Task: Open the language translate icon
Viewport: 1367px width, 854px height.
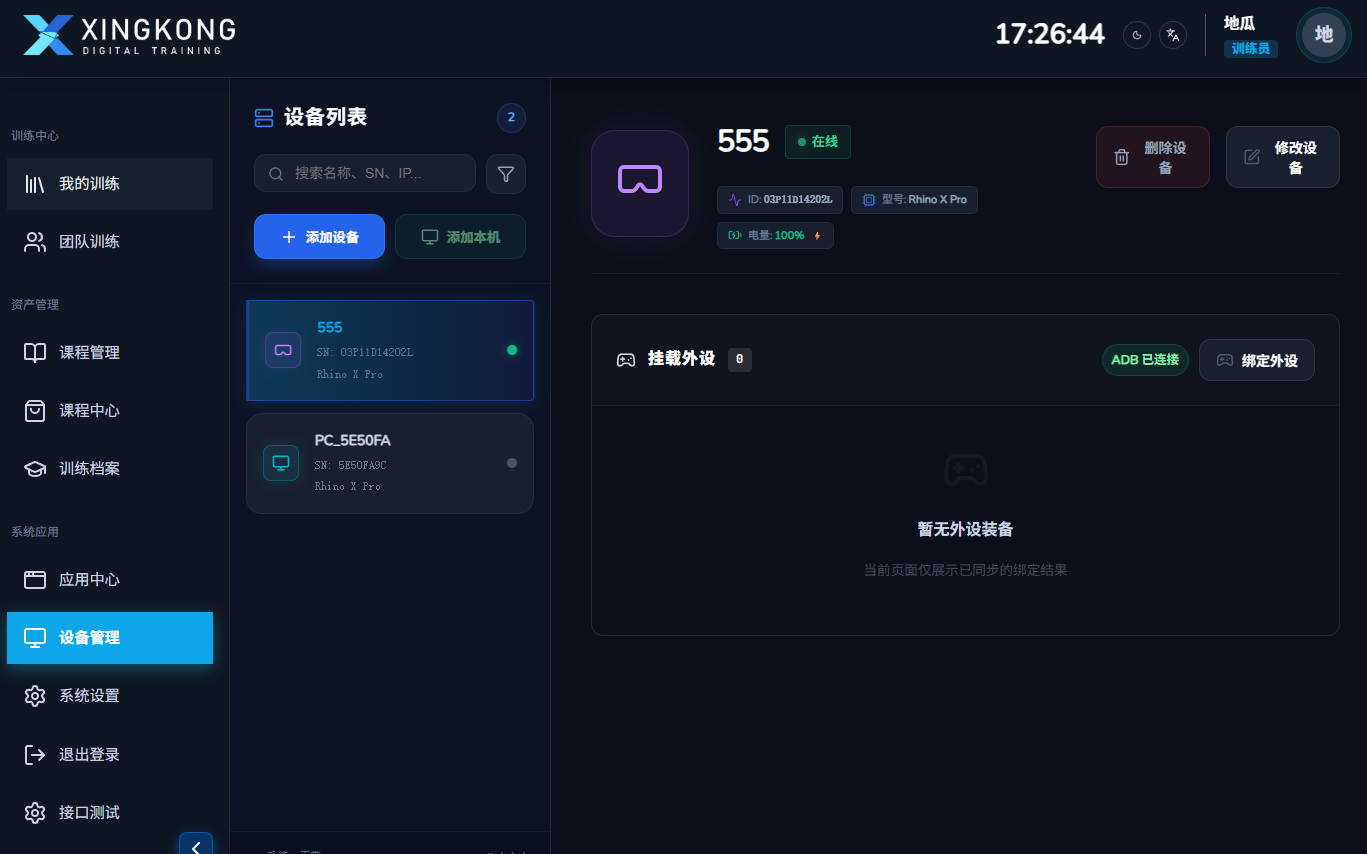Action: coord(1173,35)
